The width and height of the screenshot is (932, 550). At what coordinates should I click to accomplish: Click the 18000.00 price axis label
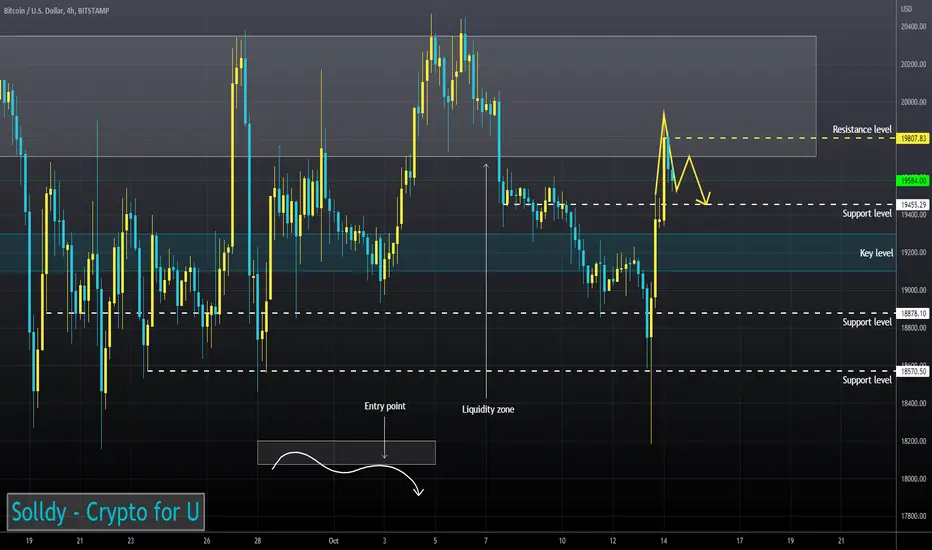click(913, 479)
